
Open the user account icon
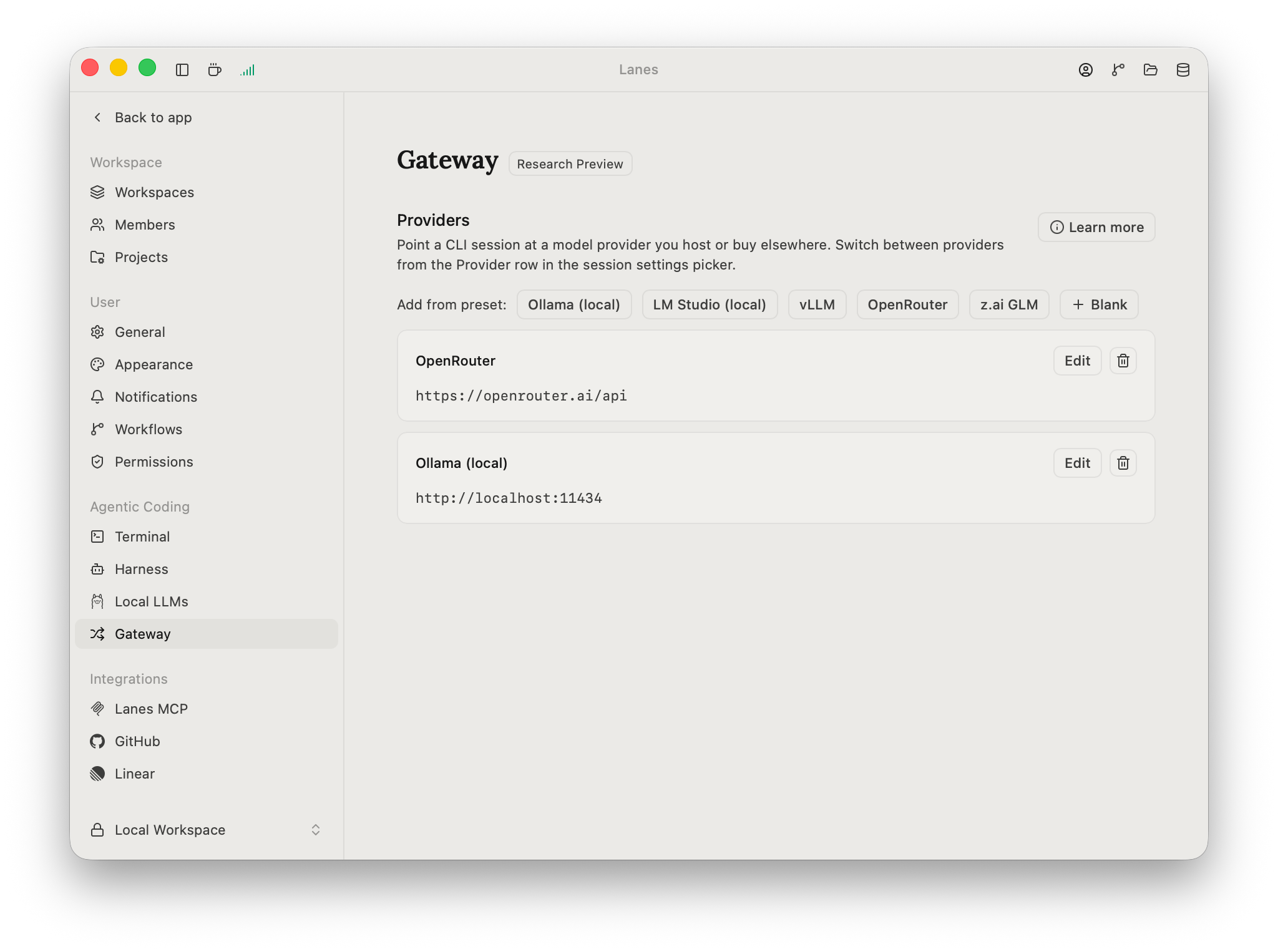[x=1086, y=70]
